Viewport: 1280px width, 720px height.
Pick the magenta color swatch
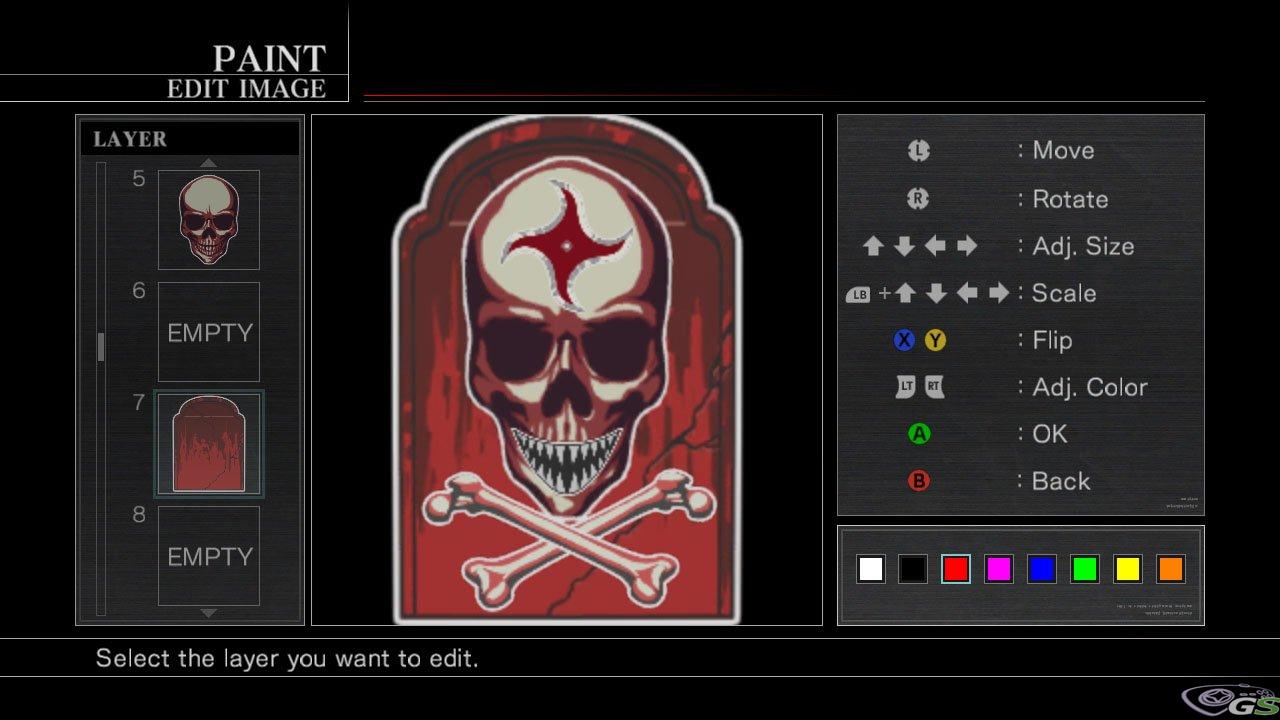click(999, 569)
